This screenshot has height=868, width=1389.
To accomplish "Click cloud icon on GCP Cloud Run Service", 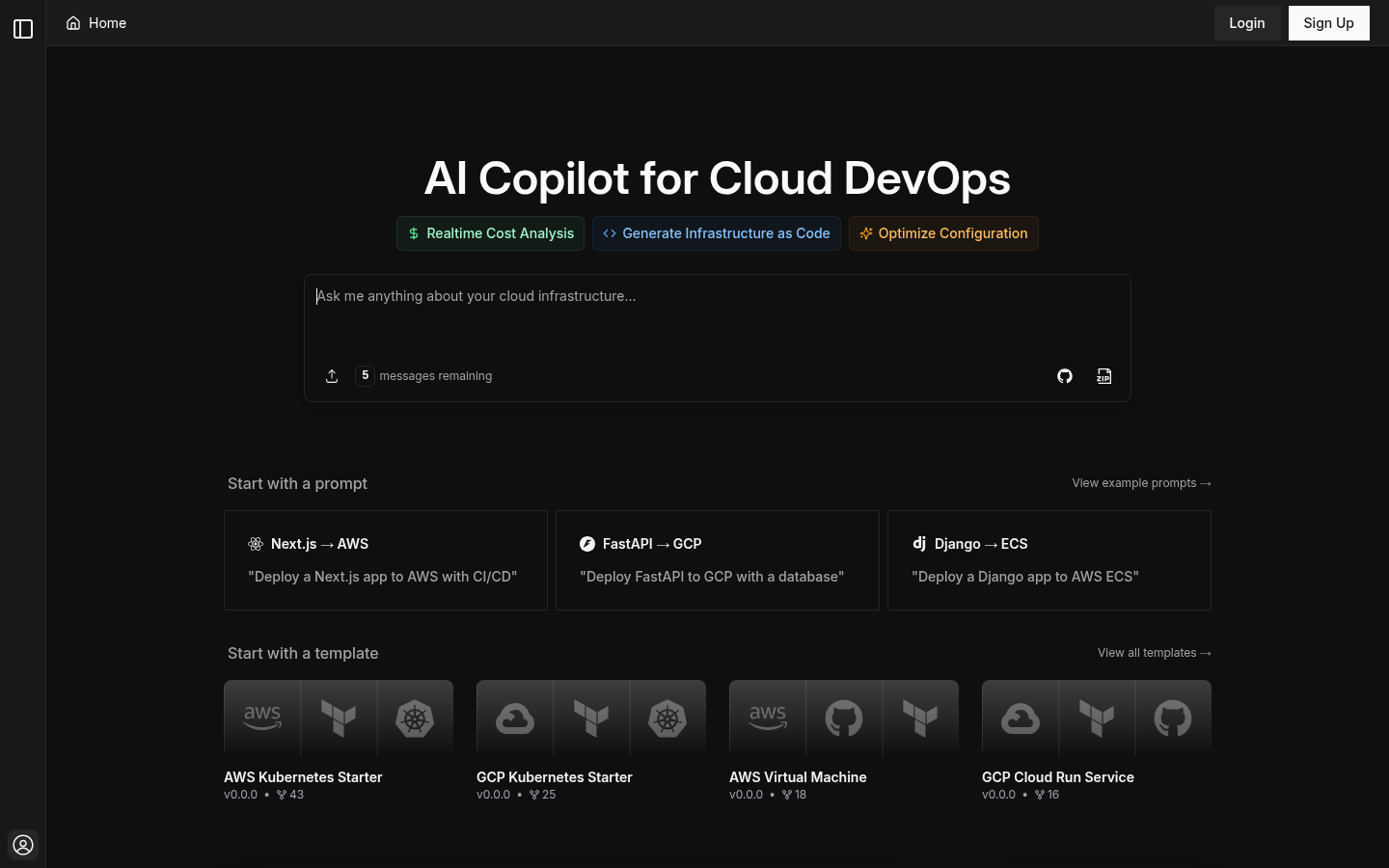I will click(x=1020, y=719).
